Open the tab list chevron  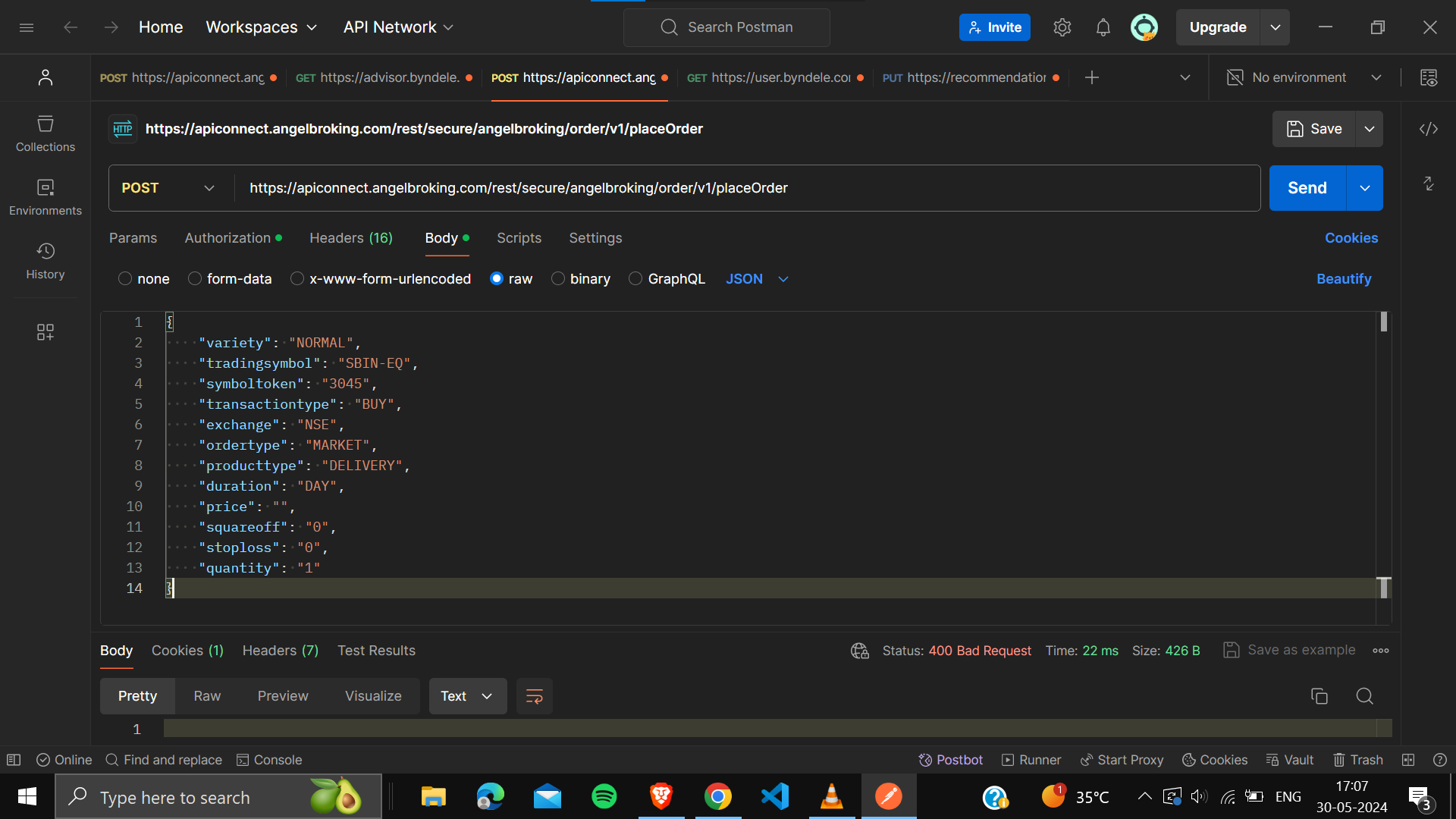tap(1185, 77)
